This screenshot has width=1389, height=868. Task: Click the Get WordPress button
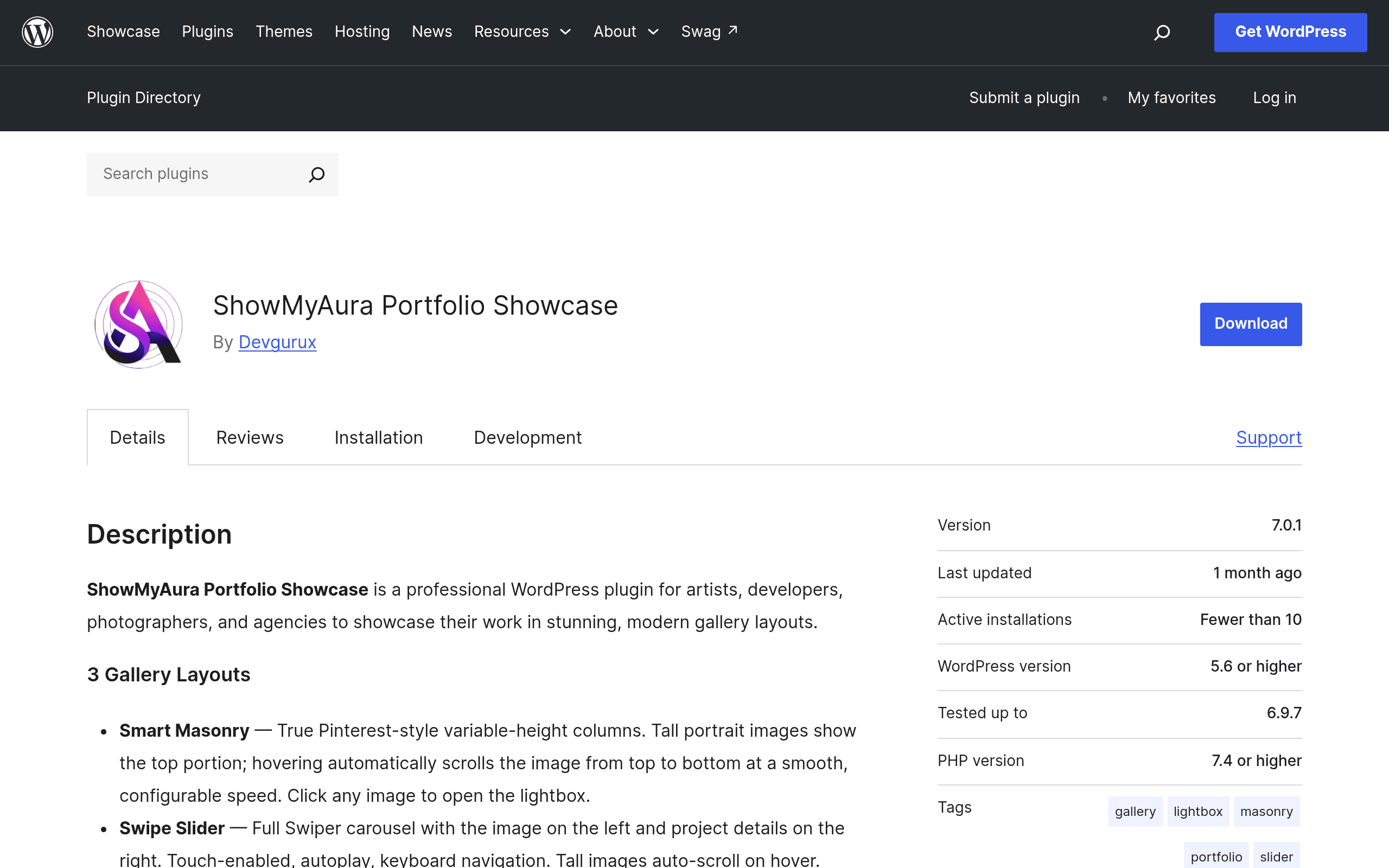coord(1290,32)
